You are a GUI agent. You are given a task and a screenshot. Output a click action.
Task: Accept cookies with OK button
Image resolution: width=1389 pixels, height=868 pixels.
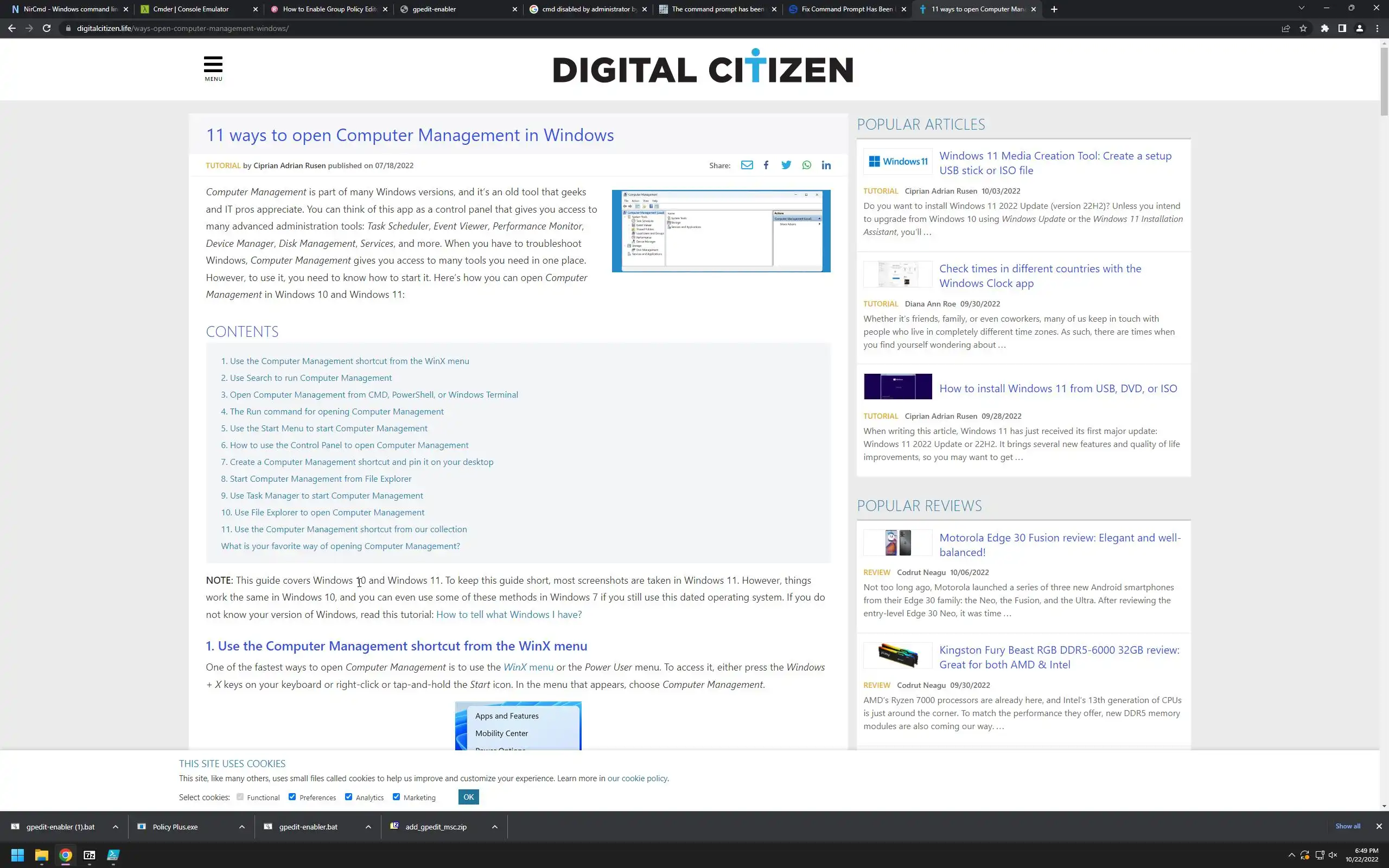468,797
